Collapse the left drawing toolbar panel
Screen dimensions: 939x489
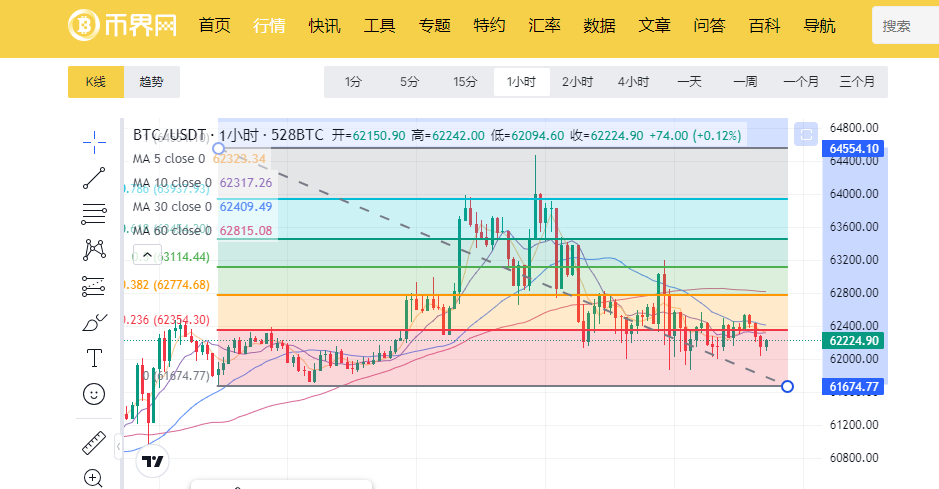tap(119, 445)
